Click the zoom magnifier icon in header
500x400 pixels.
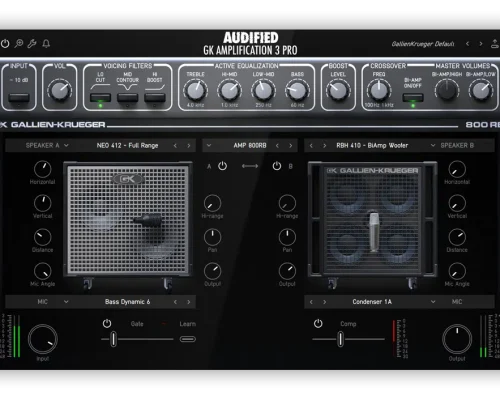(x=19, y=43)
